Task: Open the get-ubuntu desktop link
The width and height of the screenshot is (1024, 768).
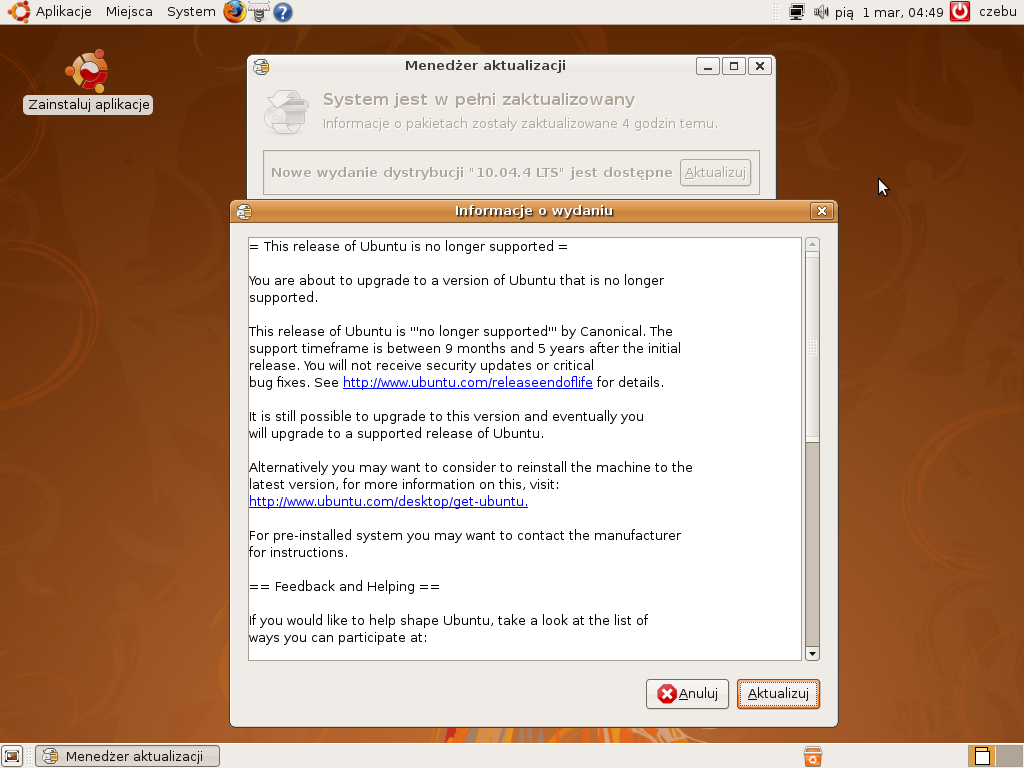Action: point(388,502)
